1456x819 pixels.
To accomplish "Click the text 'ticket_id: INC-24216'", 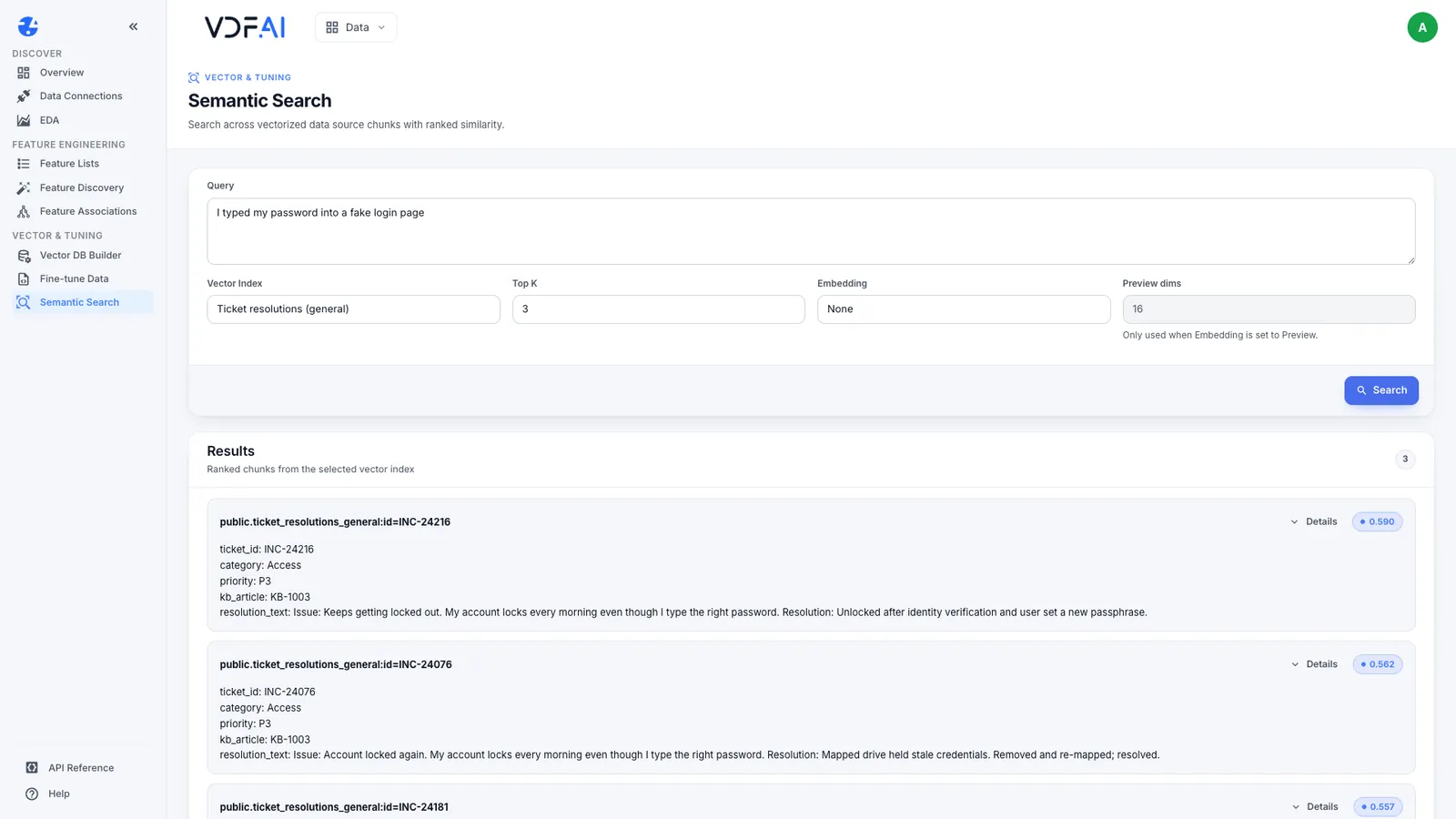I will (x=267, y=550).
